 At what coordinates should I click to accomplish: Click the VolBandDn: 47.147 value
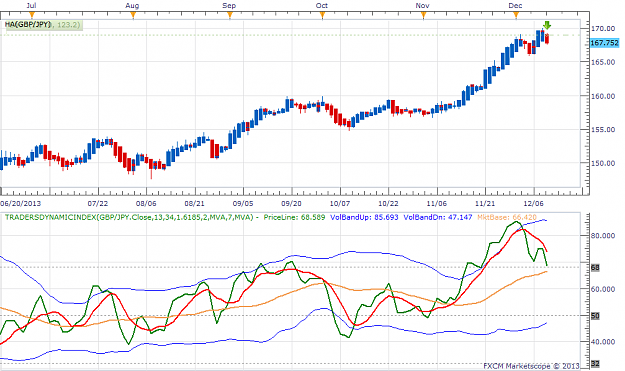438,218
